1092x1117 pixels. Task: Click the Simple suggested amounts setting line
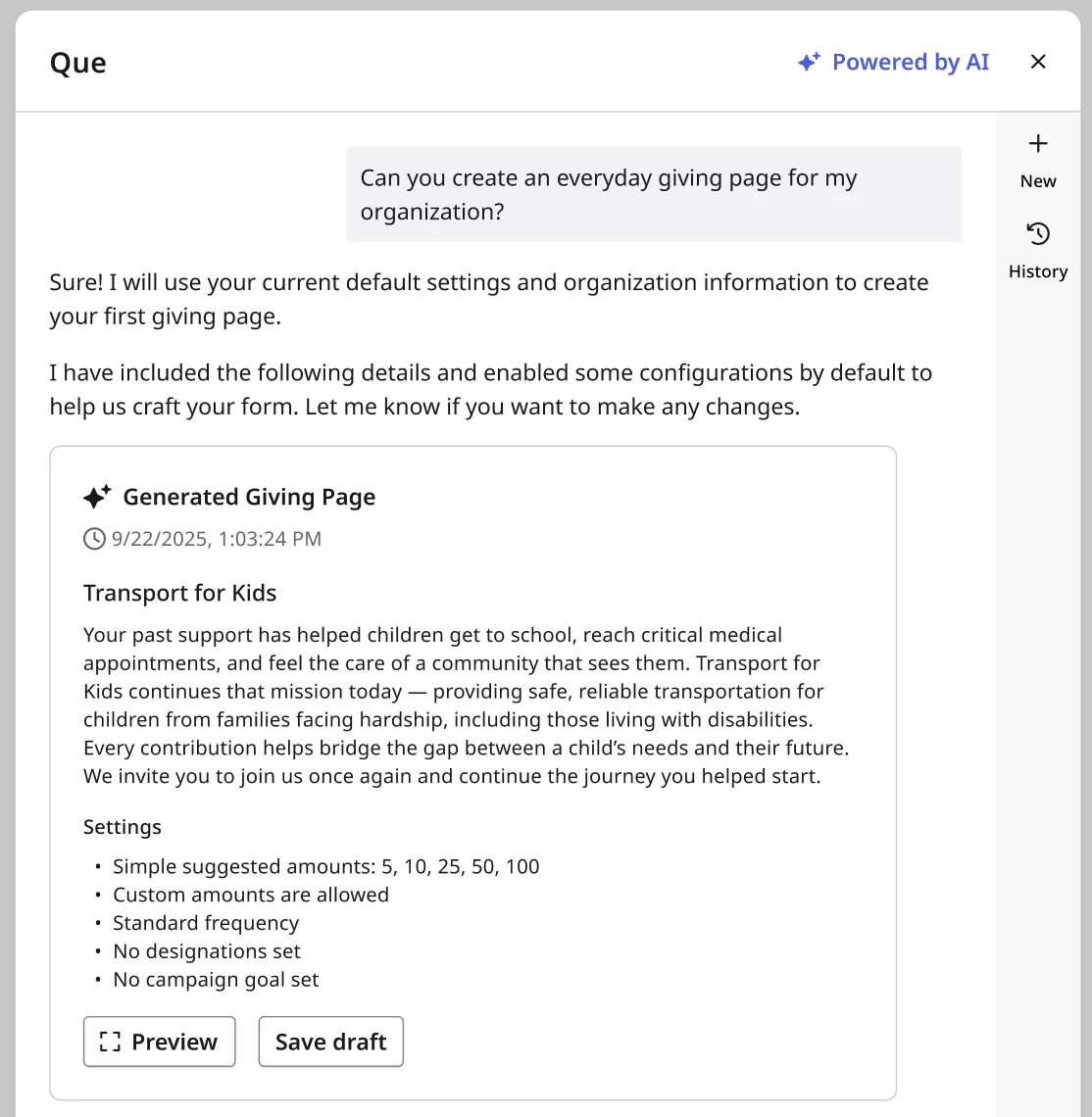click(x=325, y=866)
